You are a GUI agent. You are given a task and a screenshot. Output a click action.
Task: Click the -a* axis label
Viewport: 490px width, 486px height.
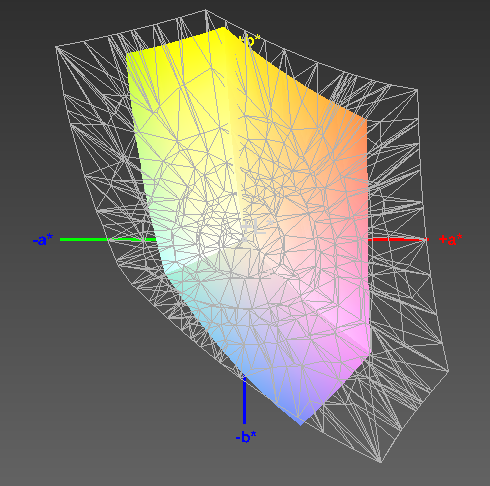pos(43,240)
